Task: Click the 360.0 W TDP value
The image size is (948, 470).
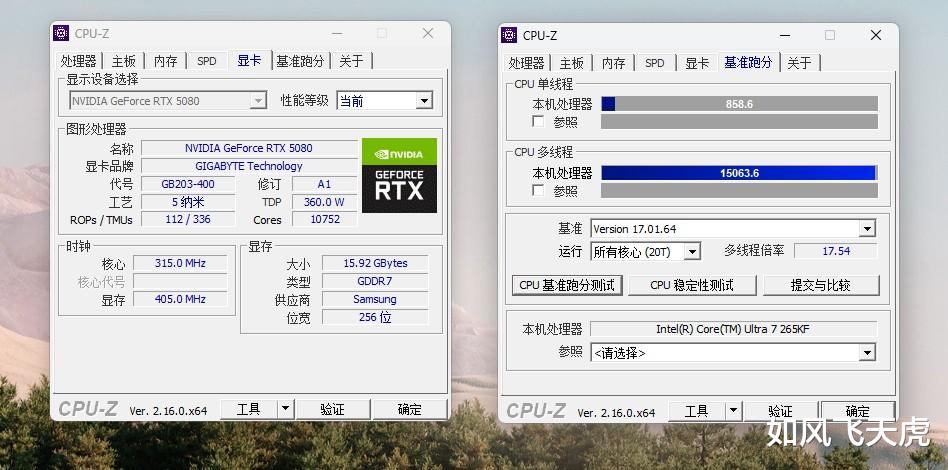Action: (325, 201)
